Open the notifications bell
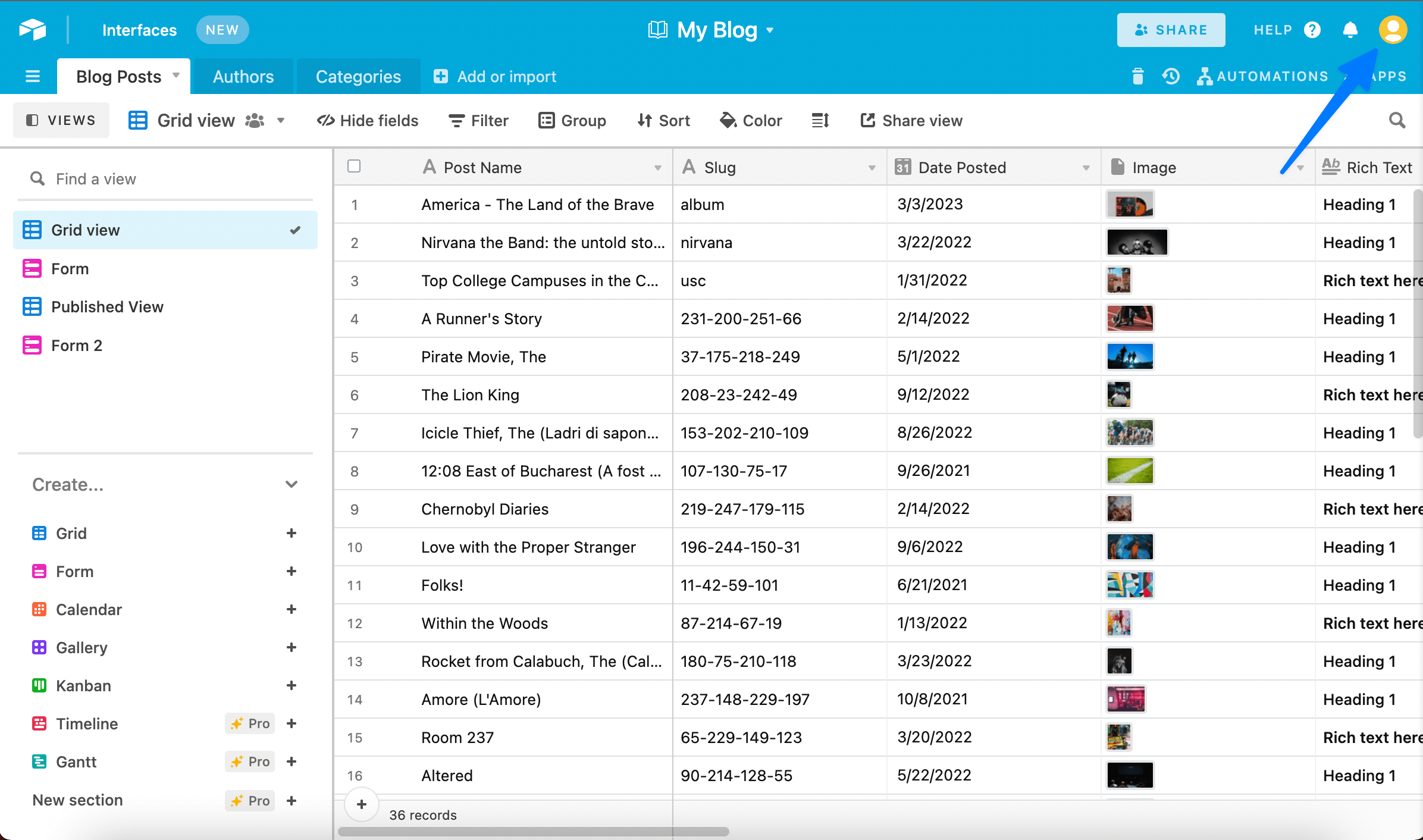The image size is (1423, 840). [x=1350, y=29]
